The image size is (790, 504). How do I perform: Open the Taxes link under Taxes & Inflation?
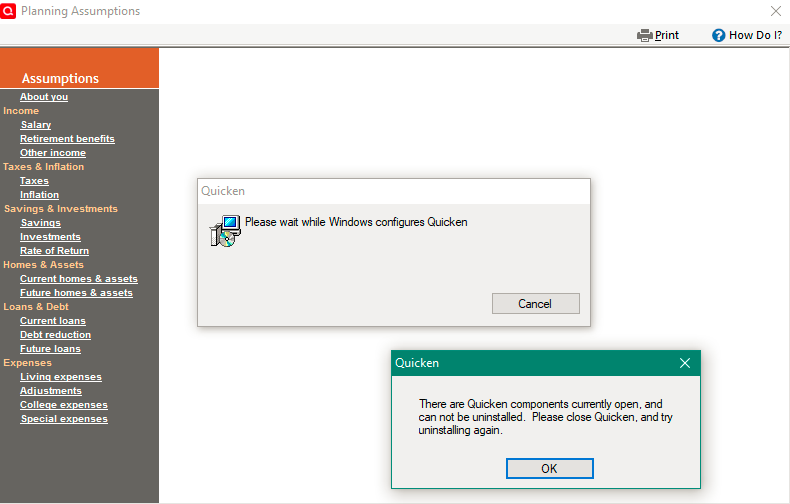pos(34,180)
